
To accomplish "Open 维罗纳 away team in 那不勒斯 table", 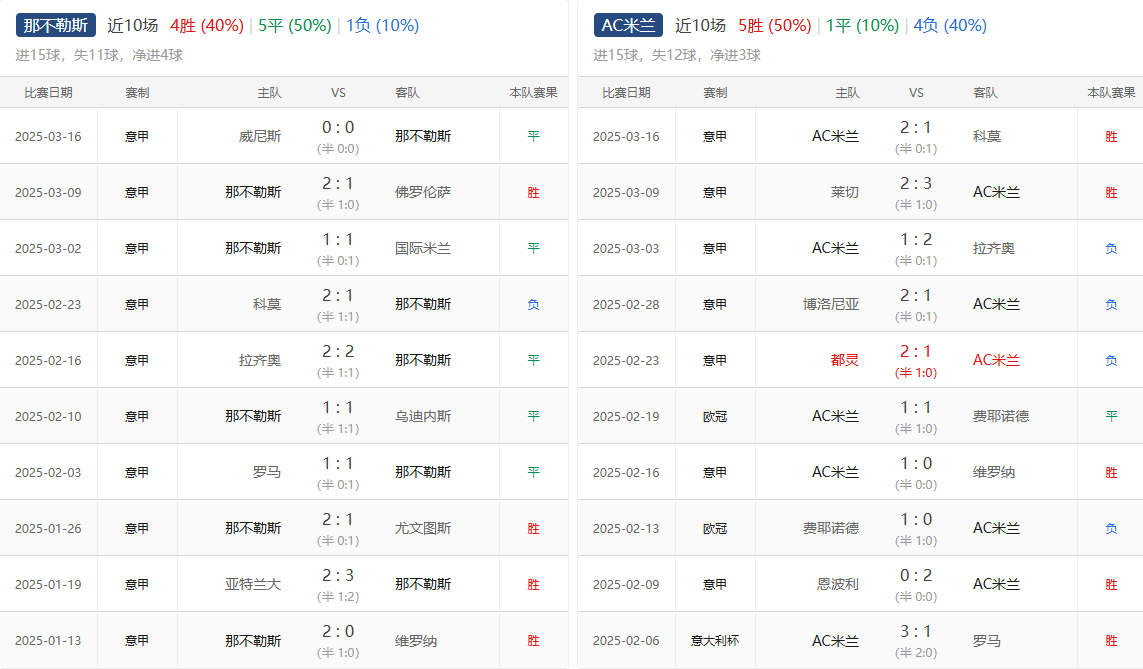I will (x=416, y=641).
